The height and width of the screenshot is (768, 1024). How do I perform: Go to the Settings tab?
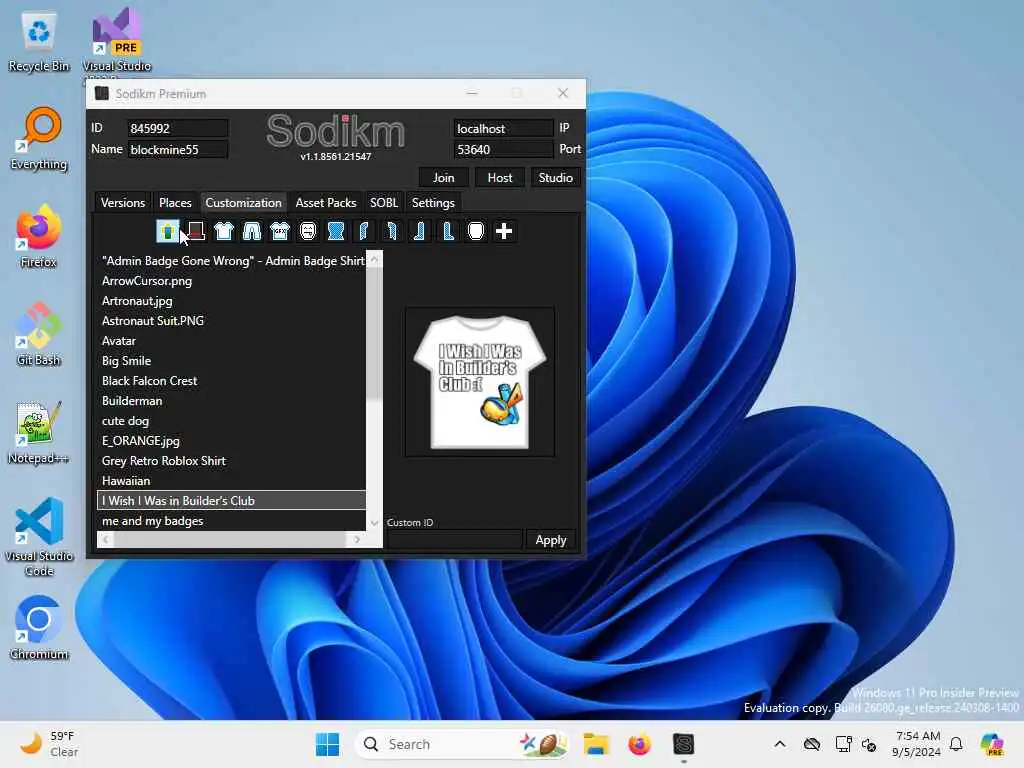tap(433, 202)
